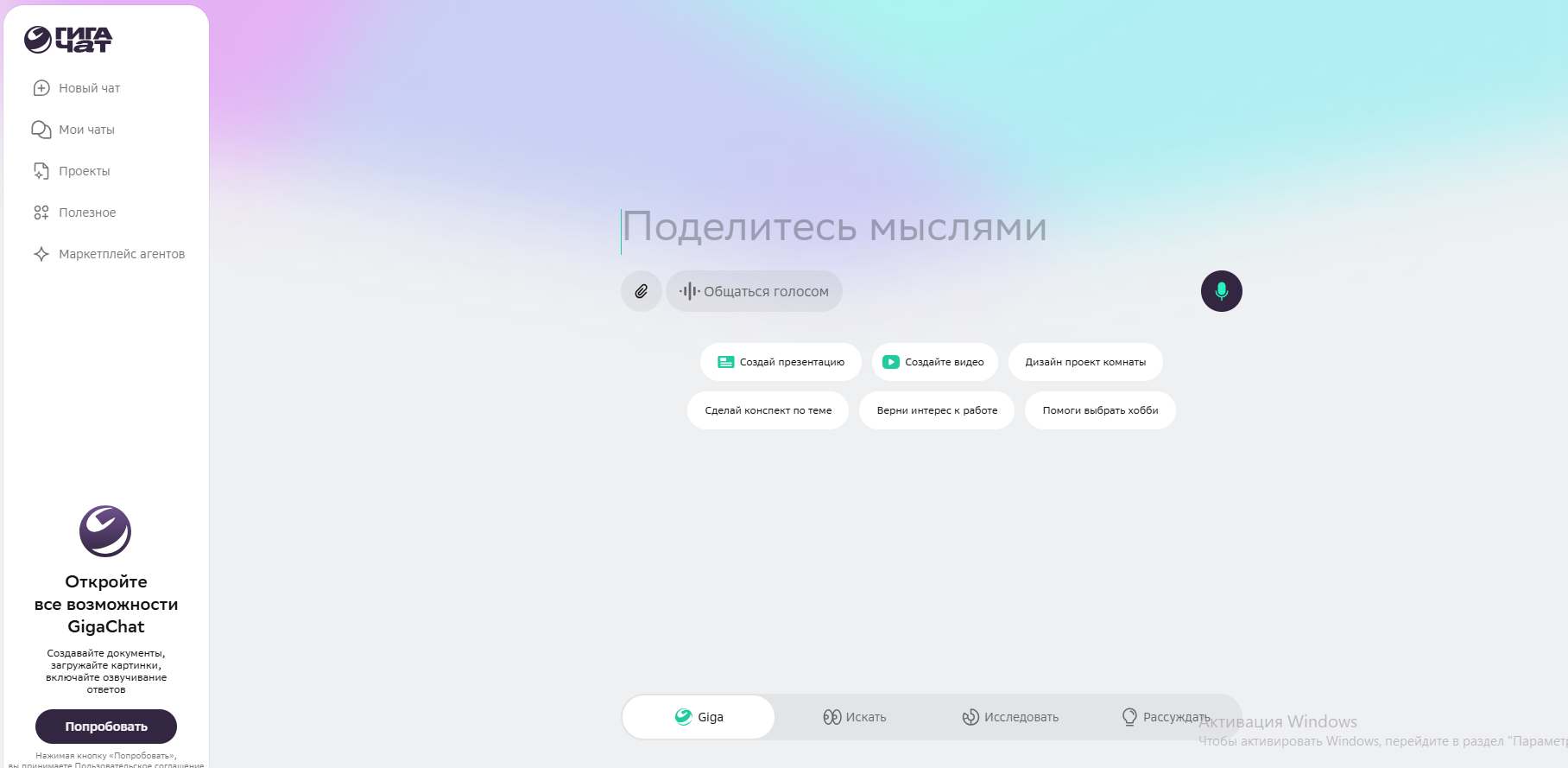Start voice chat with Общаться голосом
The width and height of the screenshot is (1568, 768).
click(x=754, y=291)
